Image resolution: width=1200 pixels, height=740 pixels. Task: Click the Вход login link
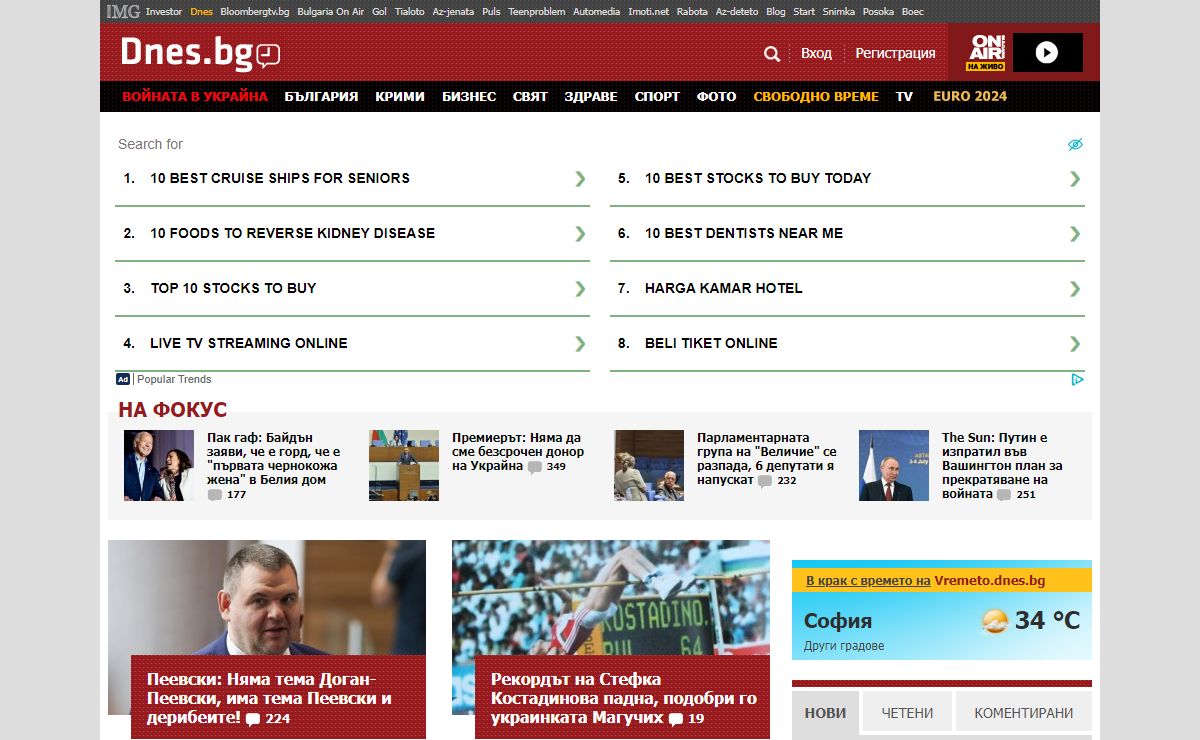coord(816,53)
